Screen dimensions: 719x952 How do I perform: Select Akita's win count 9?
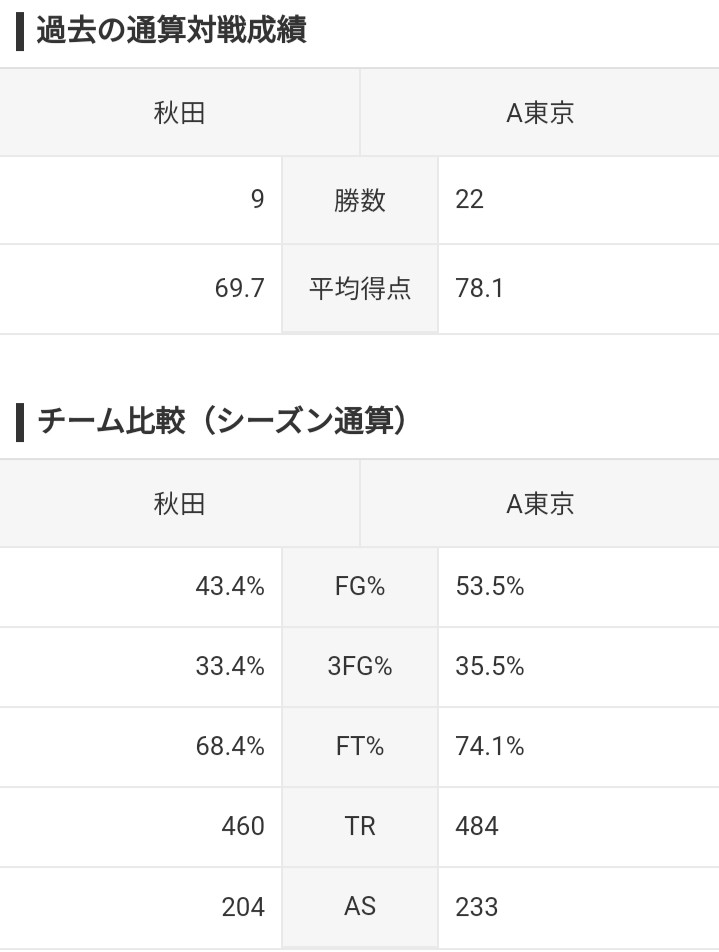257,199
